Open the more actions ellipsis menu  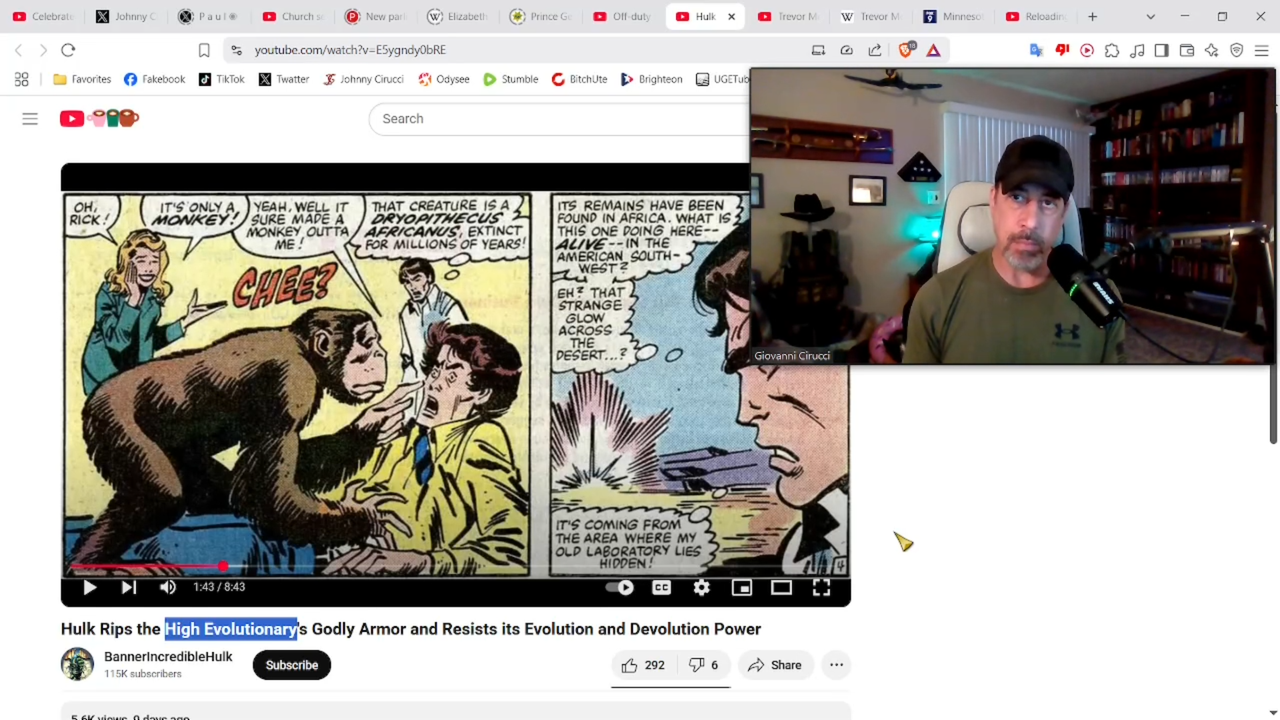pos(836,665)
